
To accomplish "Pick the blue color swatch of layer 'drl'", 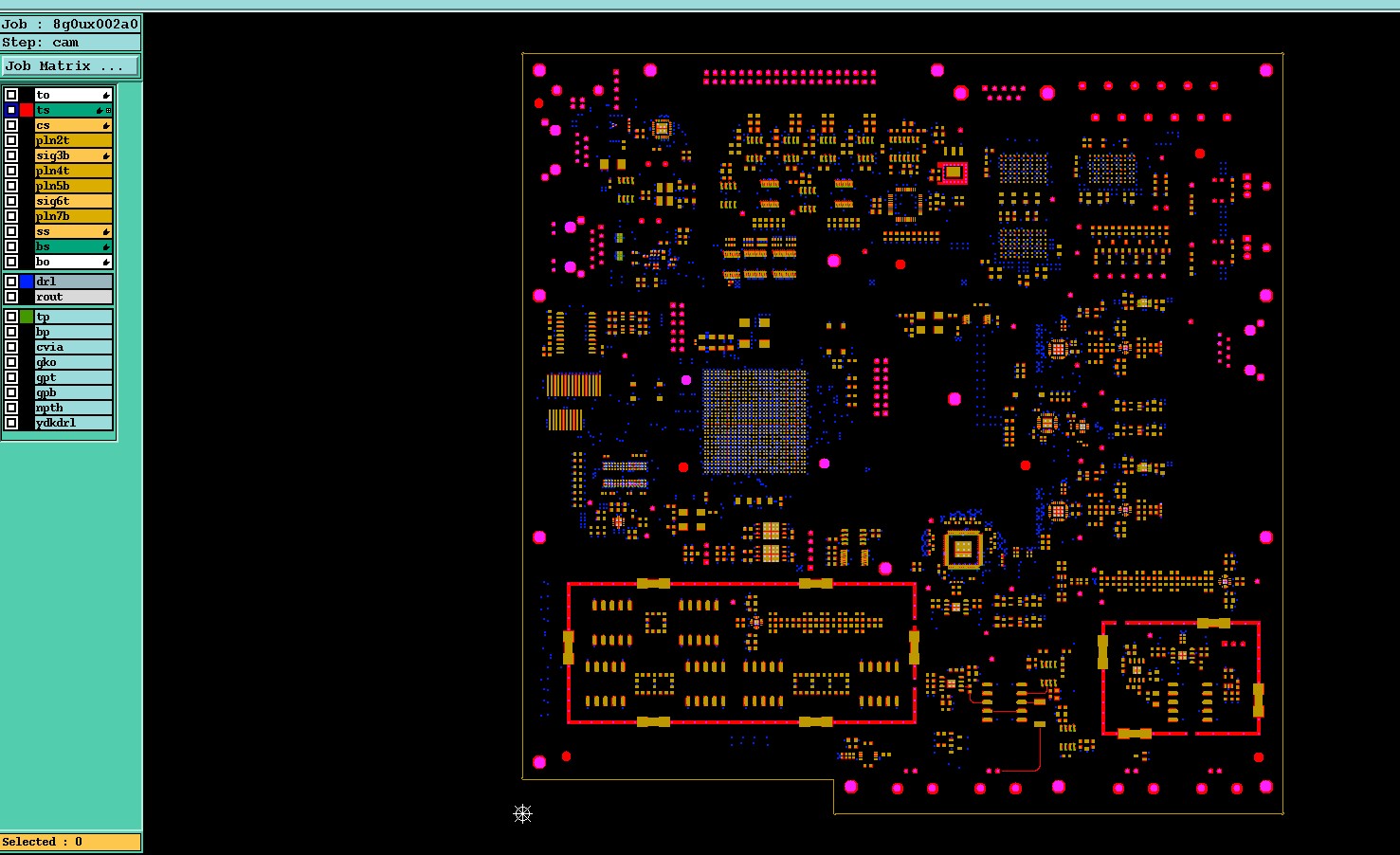I will pos(27,282).
